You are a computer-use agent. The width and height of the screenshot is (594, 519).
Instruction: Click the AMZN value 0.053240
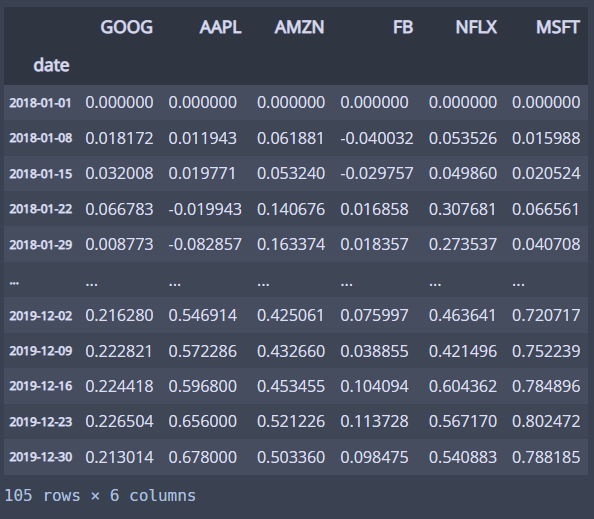point(291,174)
